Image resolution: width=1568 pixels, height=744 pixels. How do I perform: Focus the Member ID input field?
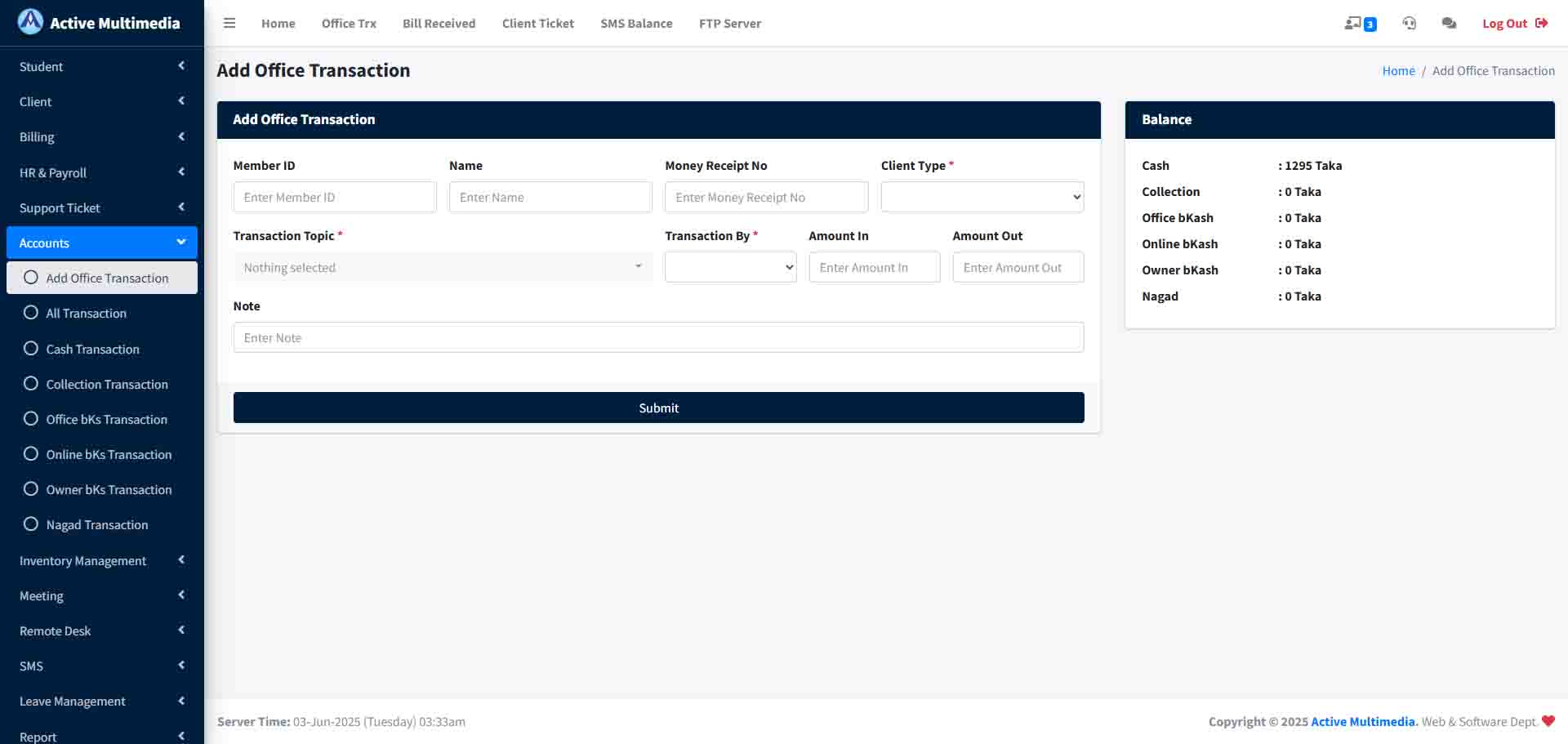(x=335, y=197)
